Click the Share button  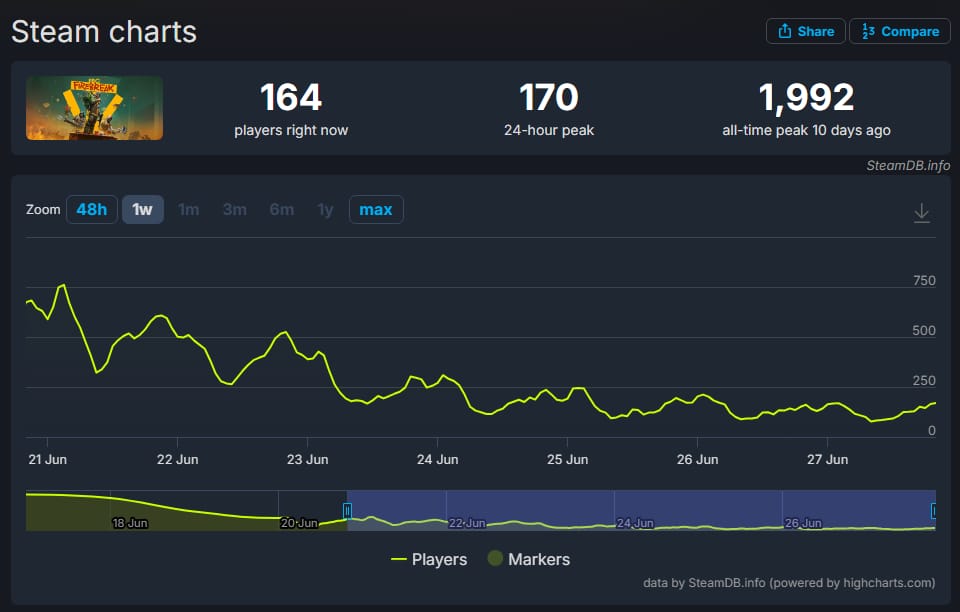806,31
